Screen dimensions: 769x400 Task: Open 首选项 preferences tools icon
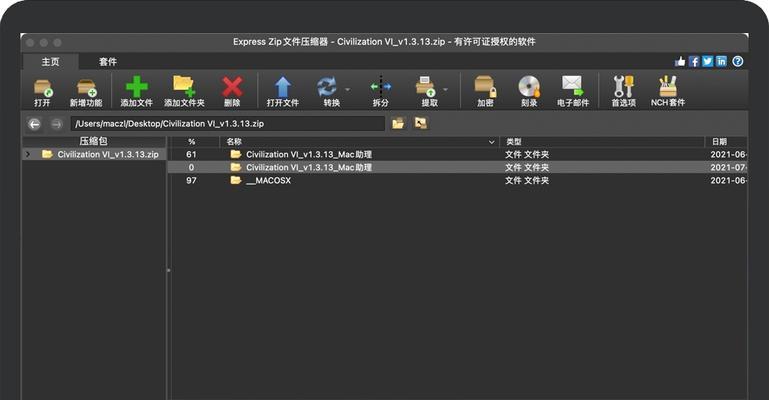(623, 87)
